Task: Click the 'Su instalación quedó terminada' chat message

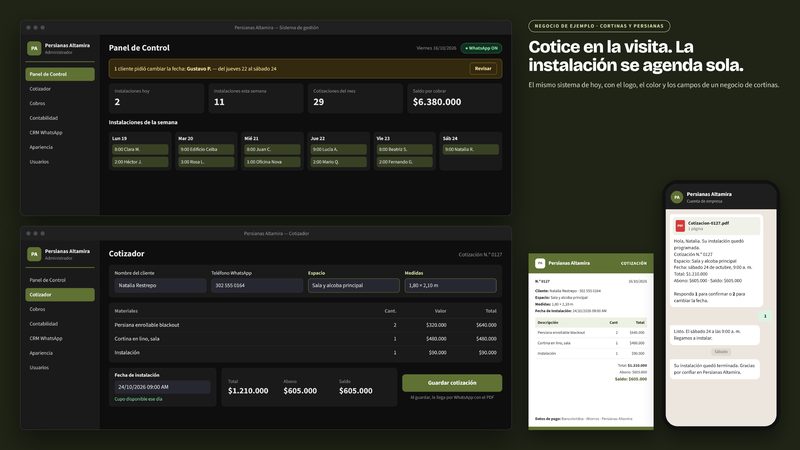Action: coord(714,369)
